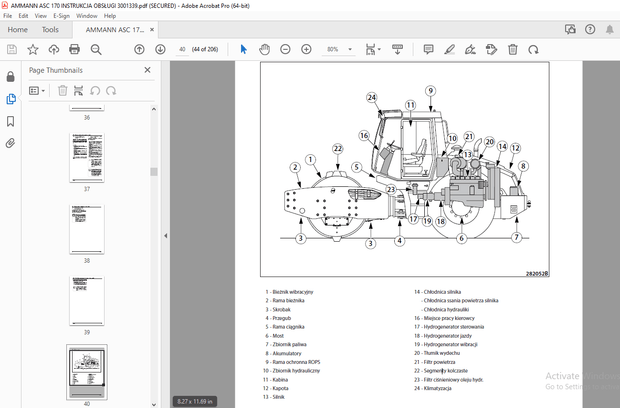Add the document to starred with the star icon
The width and height of the screenshot is (620, 408).
tap(33, 49)
